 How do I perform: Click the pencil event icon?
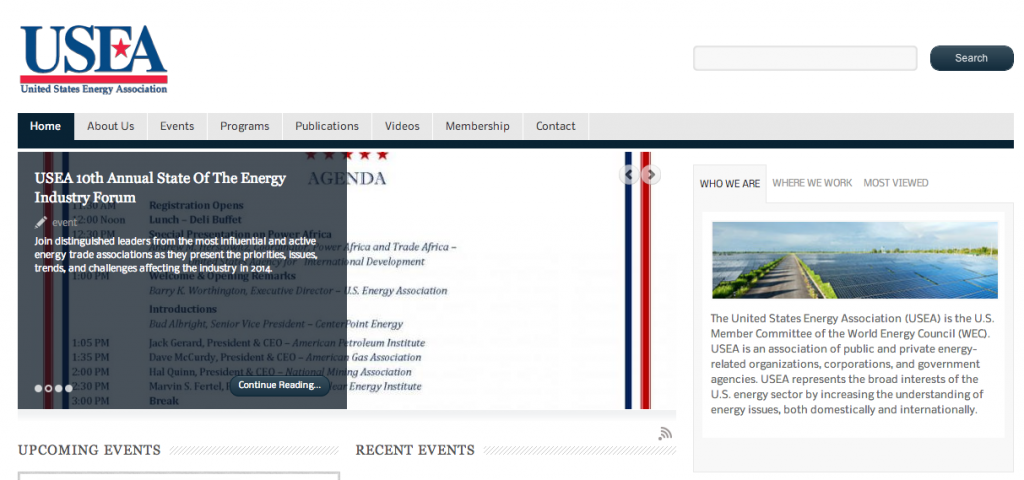click(40, 222)
